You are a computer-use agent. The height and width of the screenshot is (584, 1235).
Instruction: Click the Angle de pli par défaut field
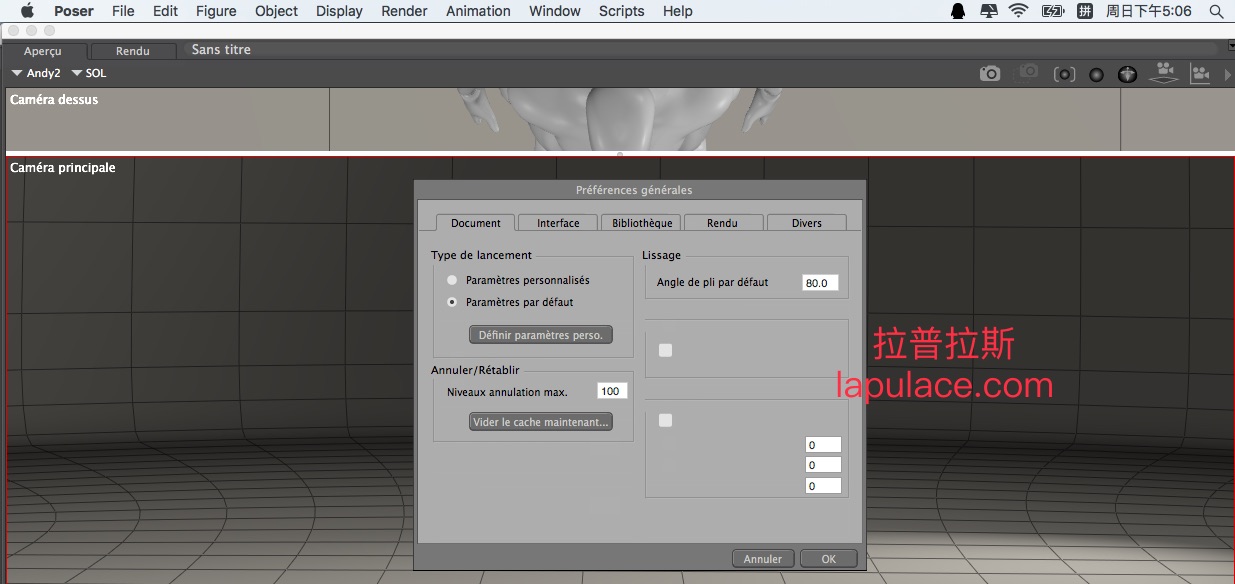coord(820,283)
